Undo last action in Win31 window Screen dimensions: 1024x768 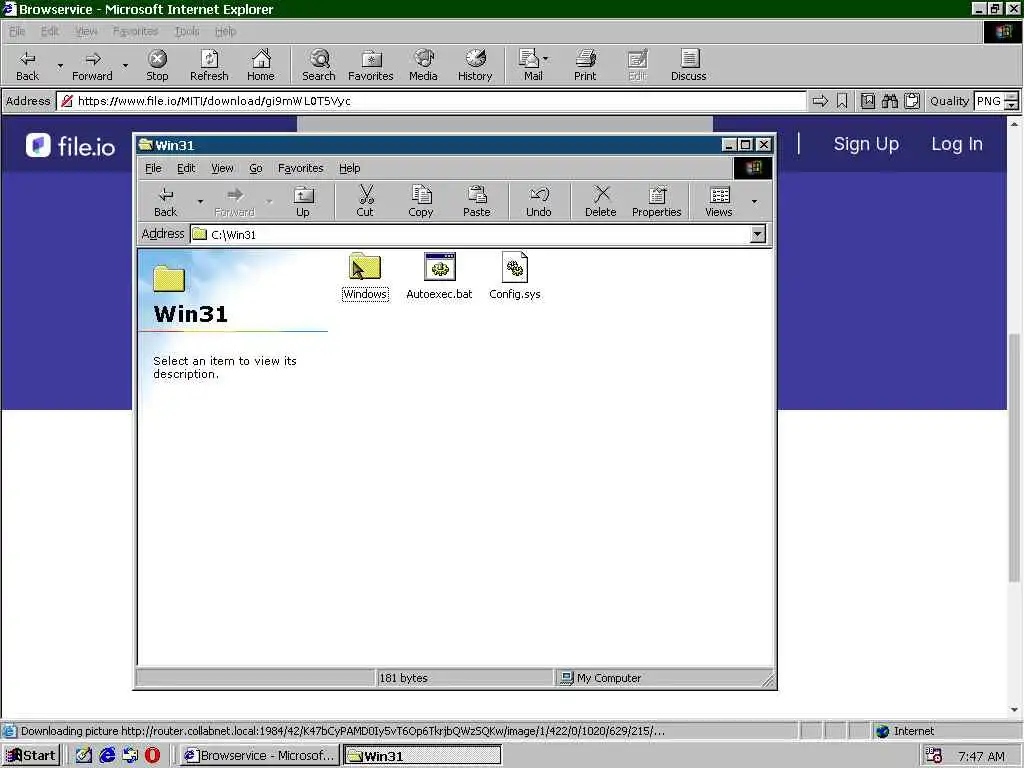coord(539,201)
